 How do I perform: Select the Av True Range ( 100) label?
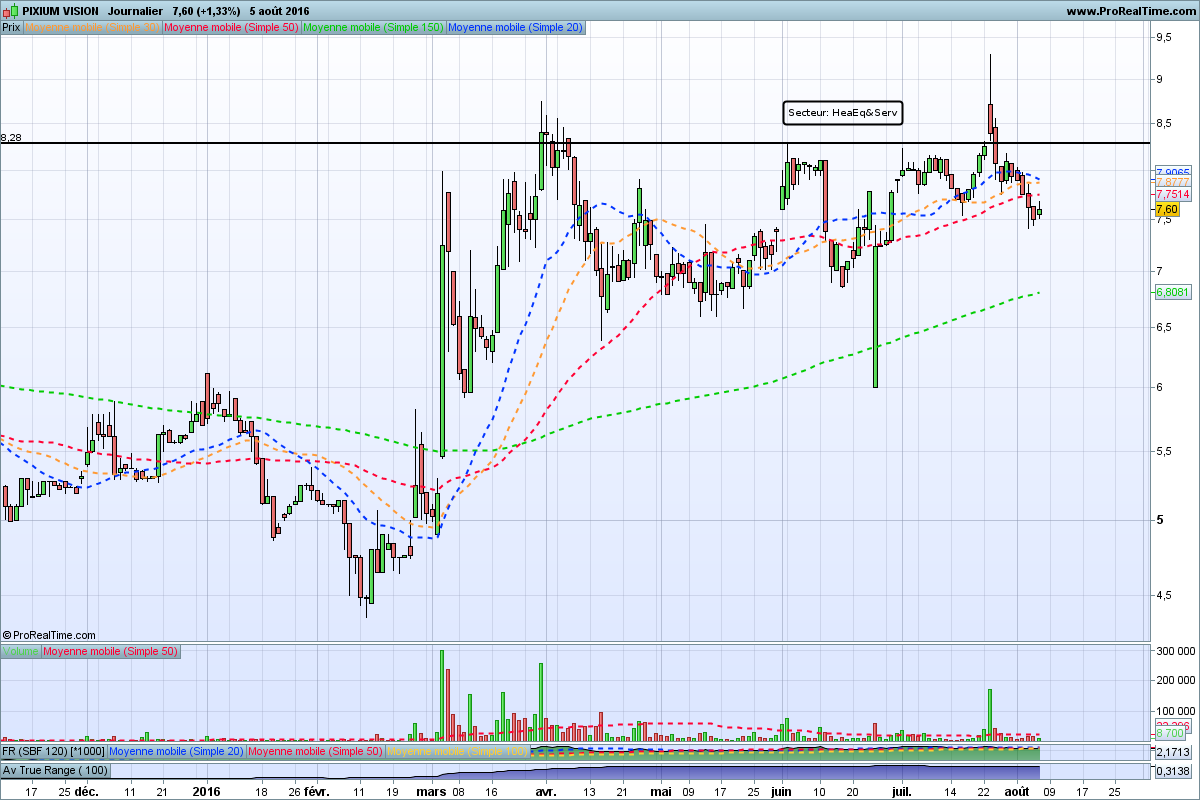[x=55, y=771]
